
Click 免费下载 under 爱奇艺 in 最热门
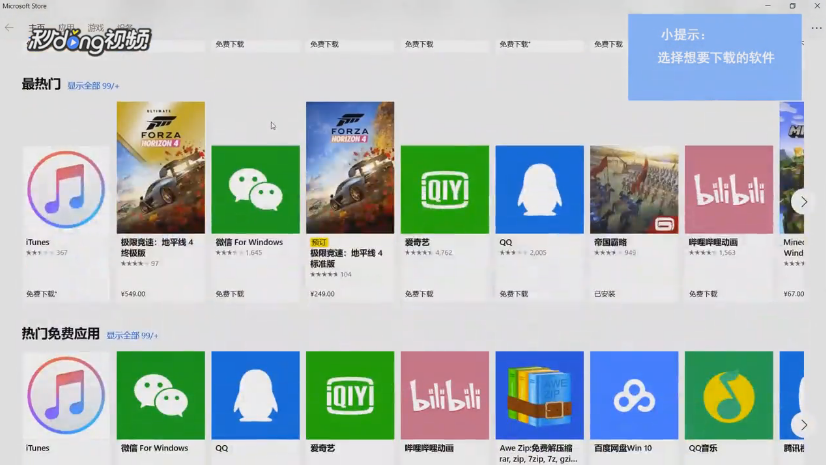[419, 294]
